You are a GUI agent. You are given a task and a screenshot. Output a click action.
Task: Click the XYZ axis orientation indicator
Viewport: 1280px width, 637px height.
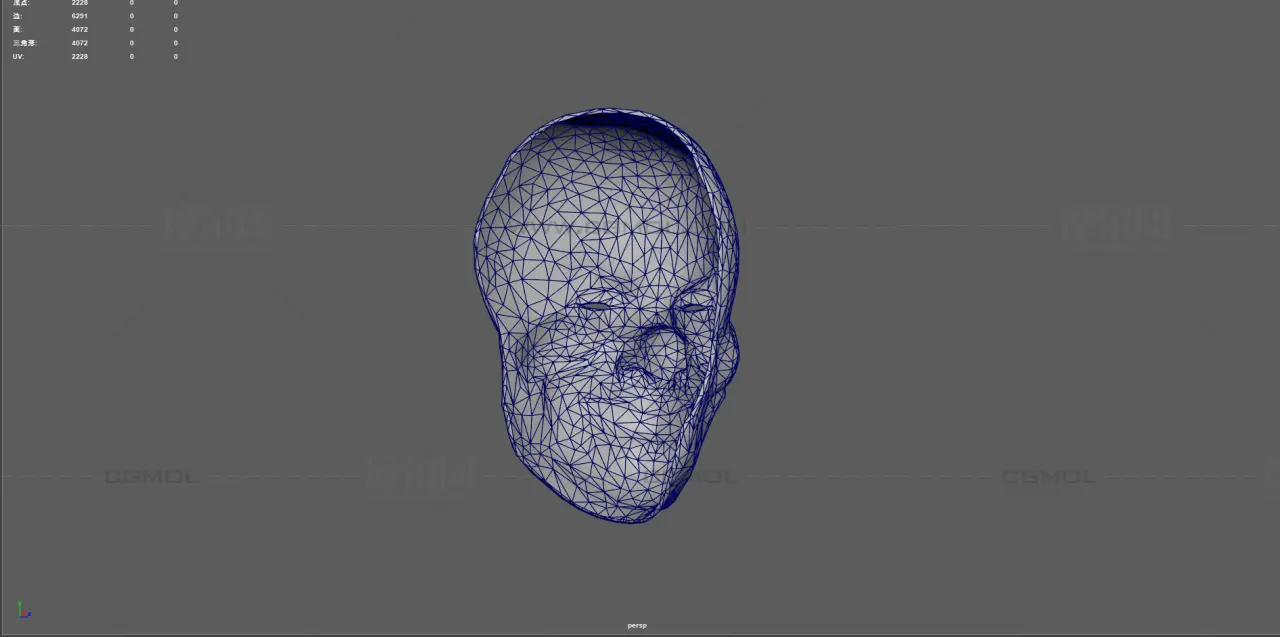24,610
